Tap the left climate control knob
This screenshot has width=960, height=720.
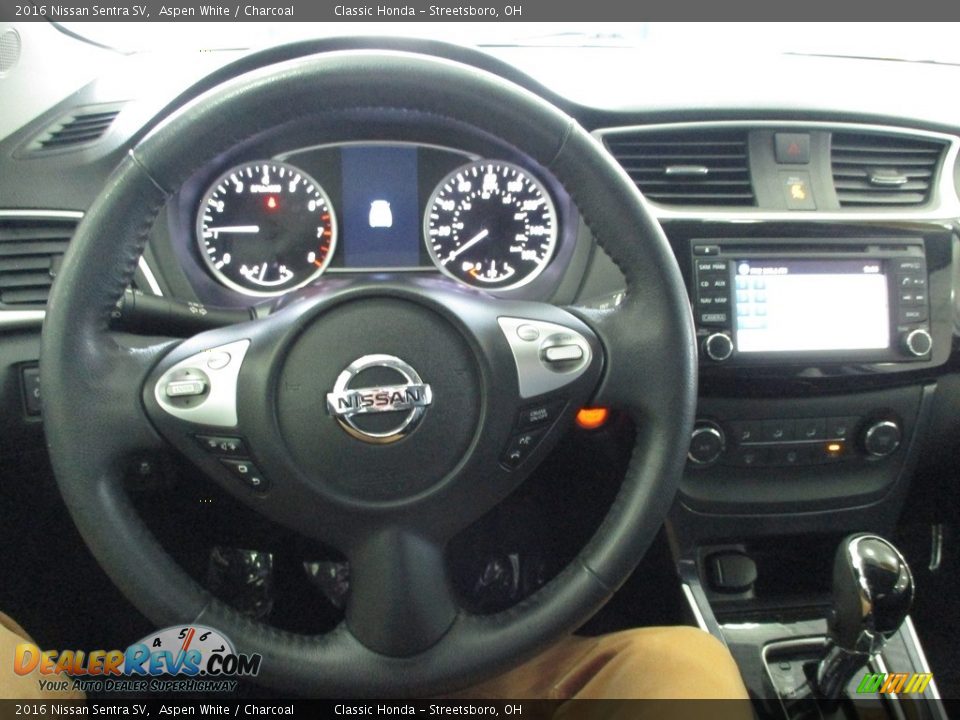pyautogui.click(x=705, y=442)
